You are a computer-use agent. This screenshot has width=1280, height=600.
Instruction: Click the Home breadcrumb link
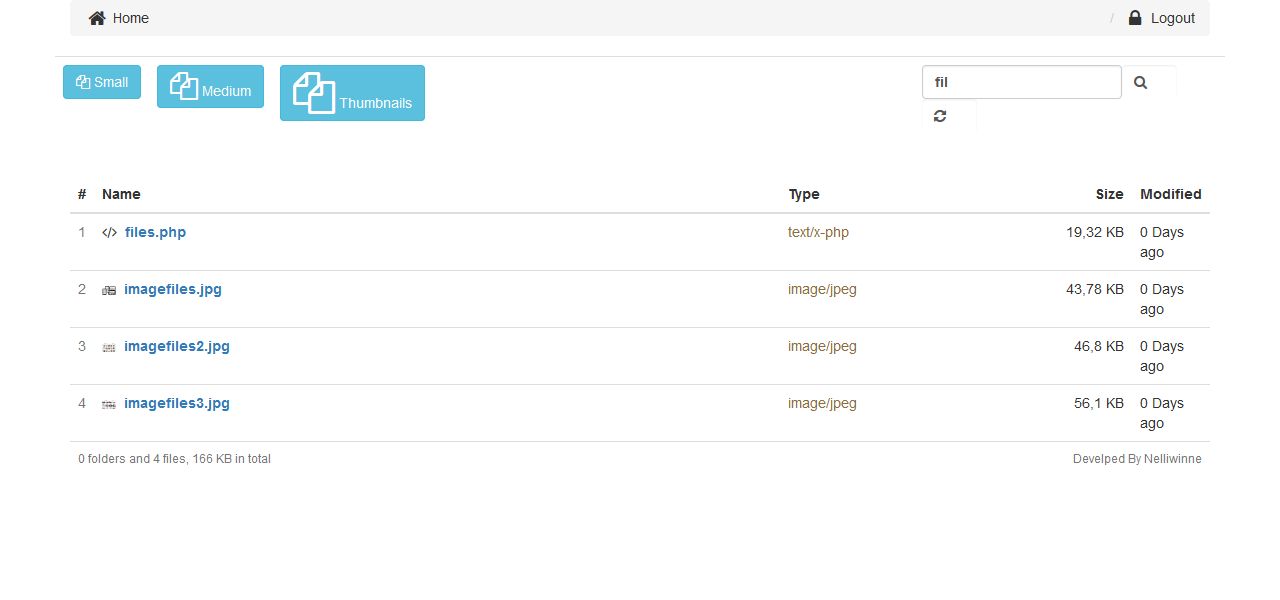pos(130,18)
